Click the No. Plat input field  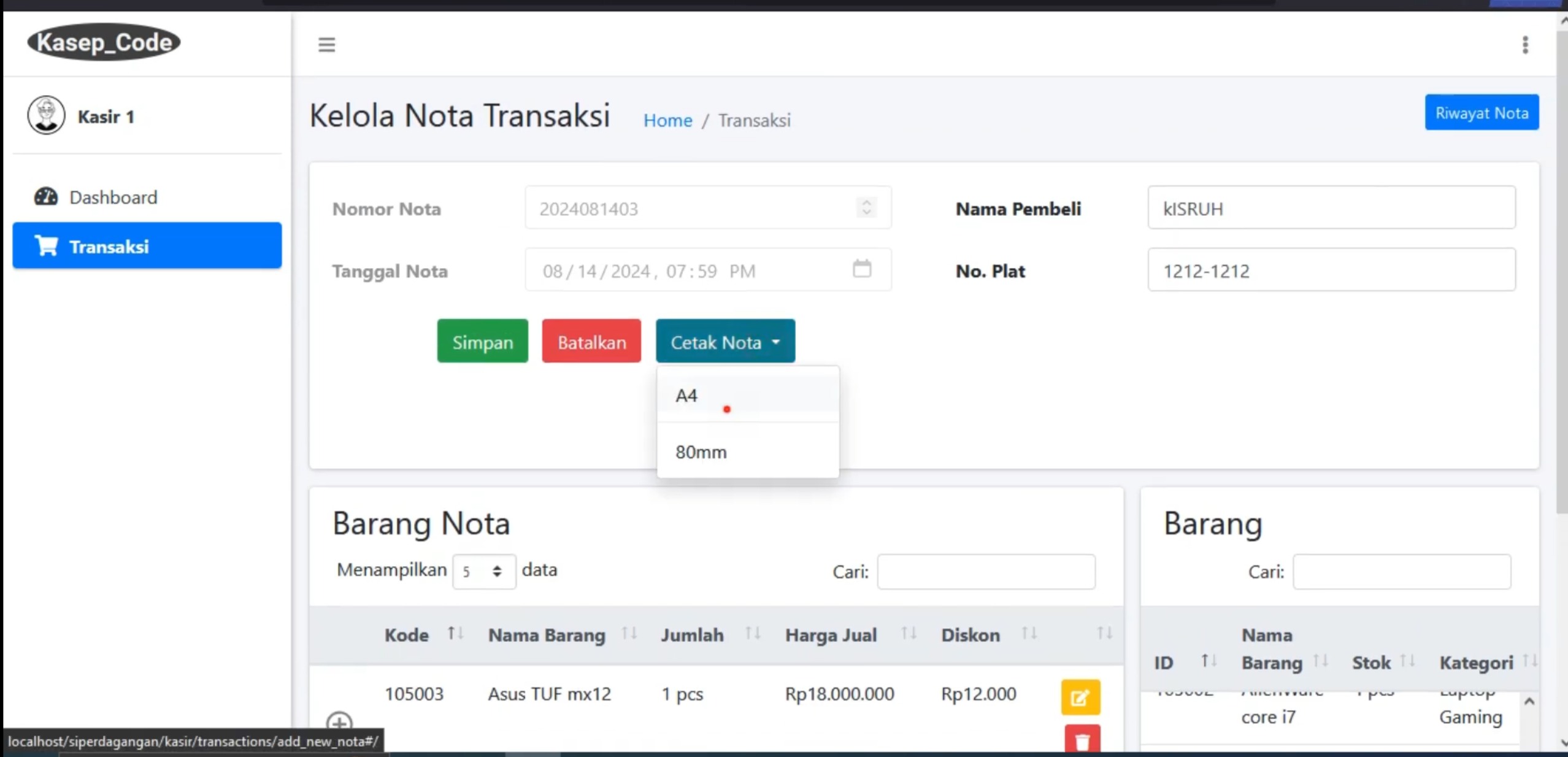pyautogui.click(x=1331, y=270)
